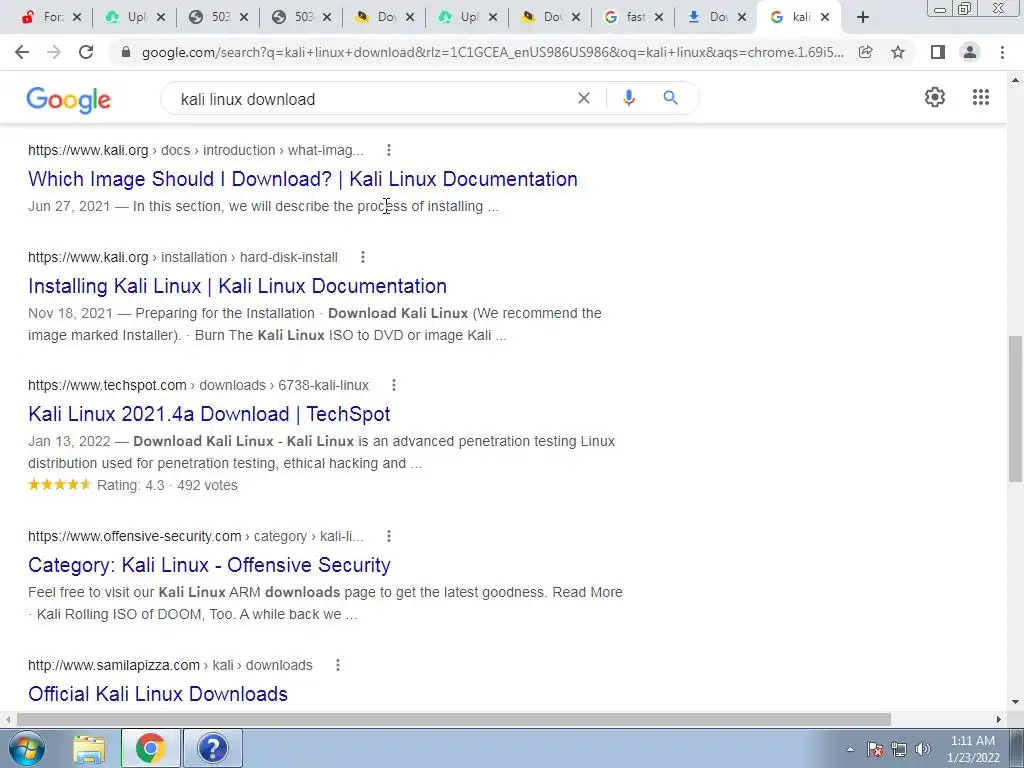Click the share page icon in address bar
Screen dimensions: 1024x768
865,52
